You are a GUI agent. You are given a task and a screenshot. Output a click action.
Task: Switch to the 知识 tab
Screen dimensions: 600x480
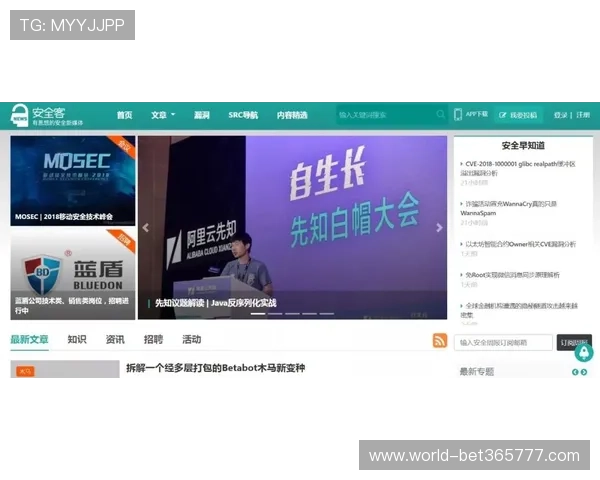coord(77,340)
